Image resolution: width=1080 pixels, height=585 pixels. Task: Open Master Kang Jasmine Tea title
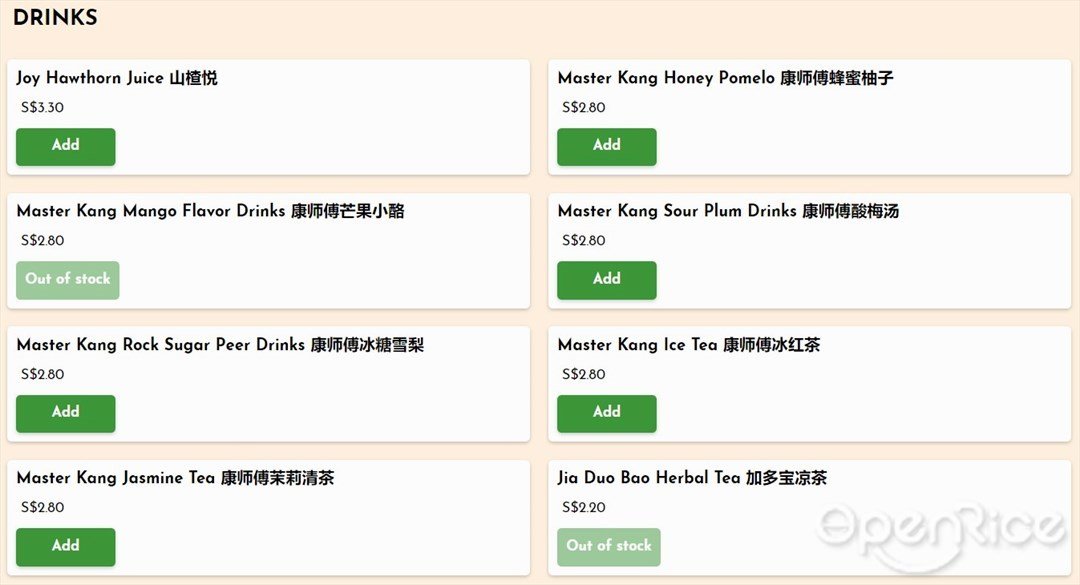click(175, 478)
